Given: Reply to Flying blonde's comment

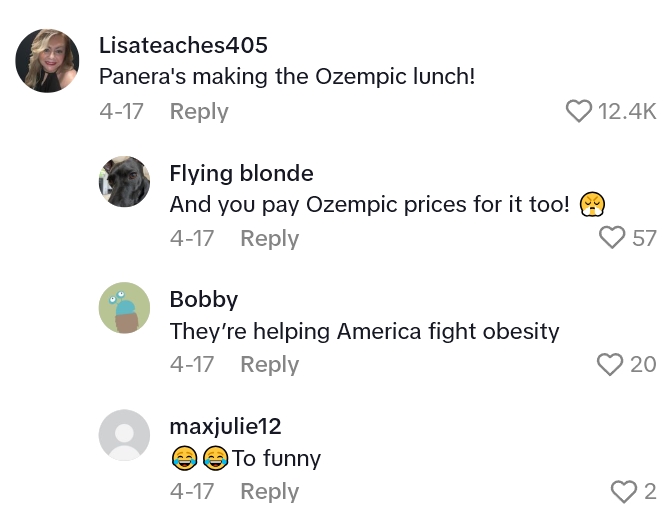Looking at the screenshot, I should 270,238.
